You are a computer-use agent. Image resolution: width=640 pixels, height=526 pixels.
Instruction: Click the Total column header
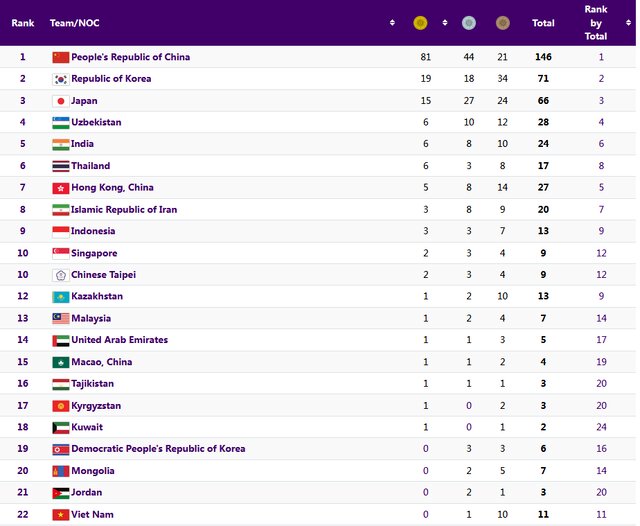pyautogui.click(x=543, y=22)
